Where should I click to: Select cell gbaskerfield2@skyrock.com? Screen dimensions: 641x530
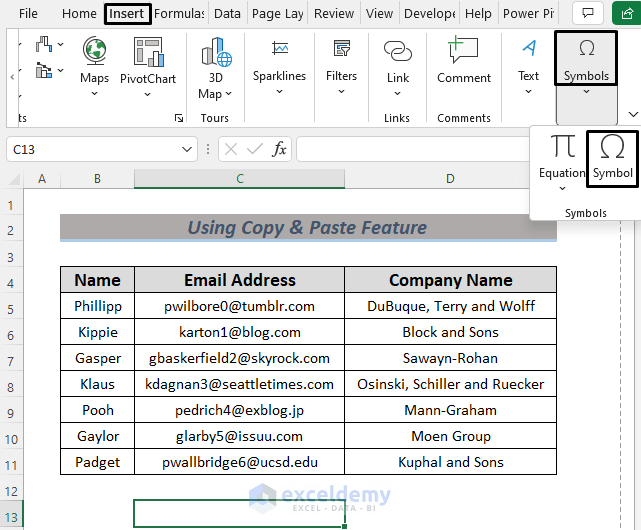(x=240, y=358)
